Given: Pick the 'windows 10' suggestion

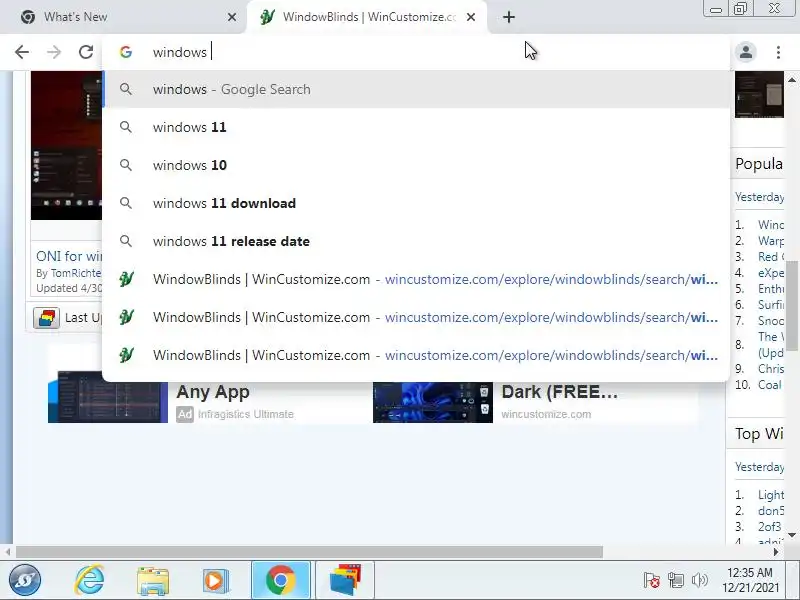Looking at the screenshot, I should [x=416, y=165].
